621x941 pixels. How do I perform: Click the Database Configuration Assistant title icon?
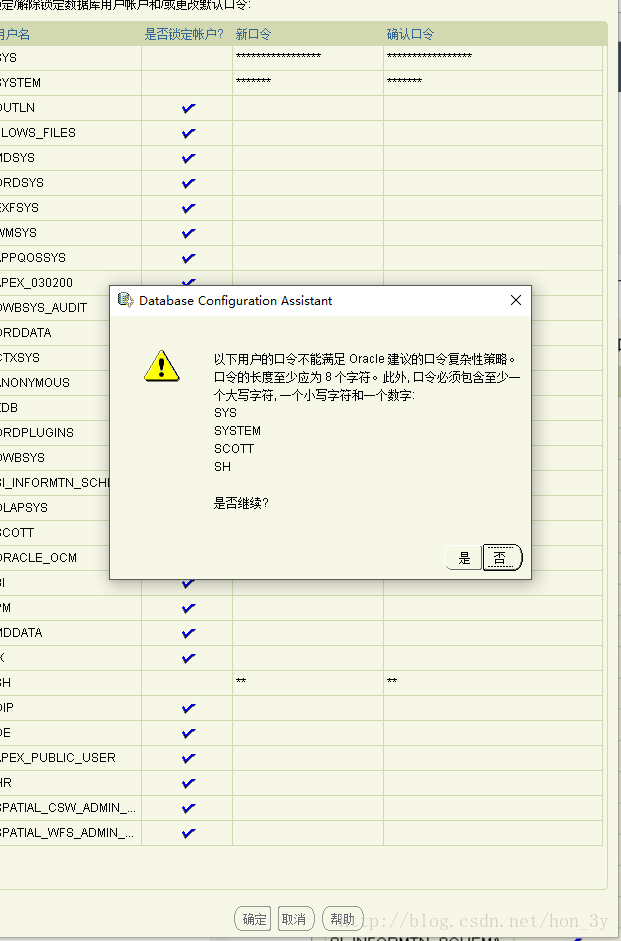point(125,299)
